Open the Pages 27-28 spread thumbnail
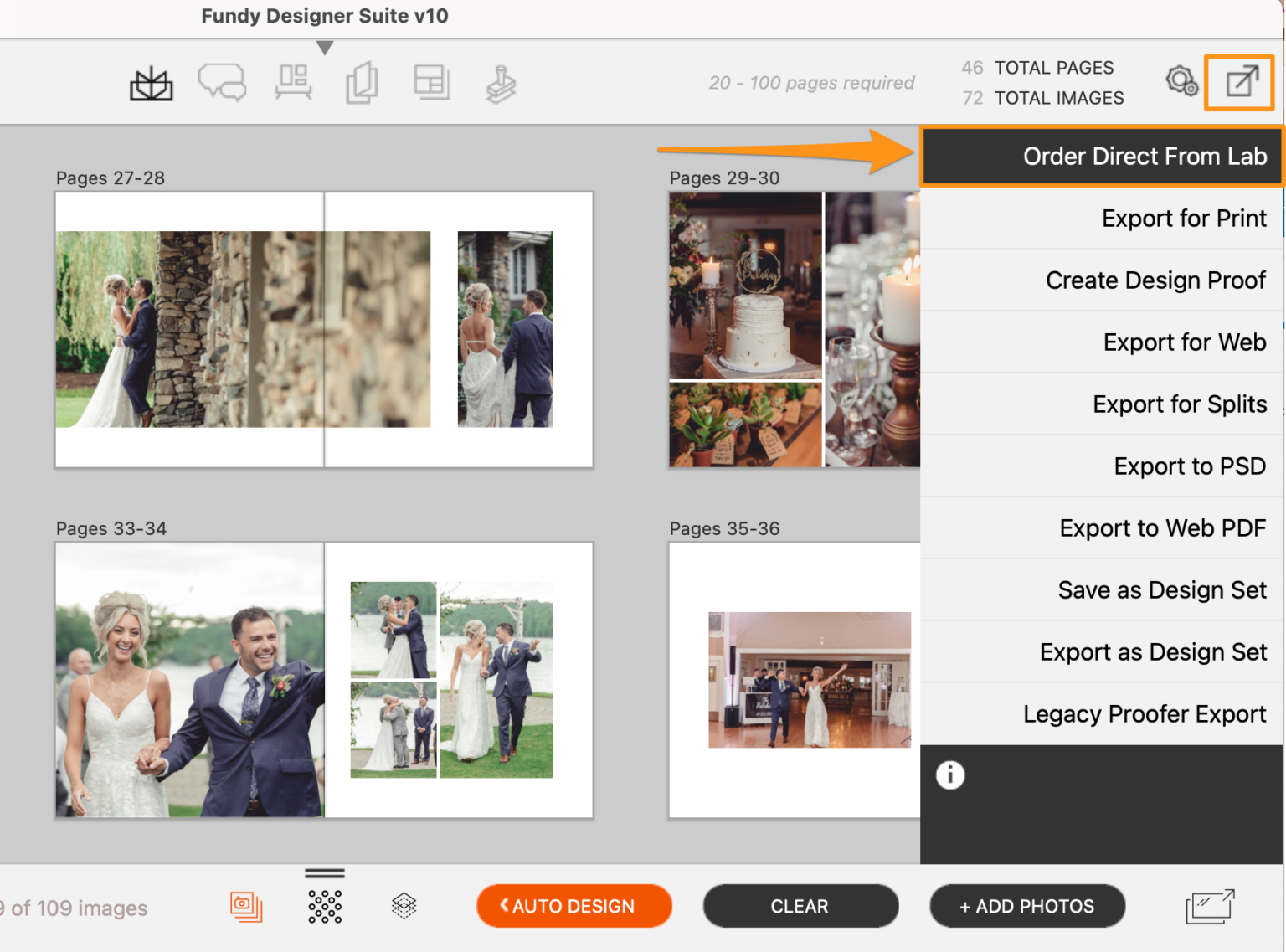 click(x=324, y=328)
